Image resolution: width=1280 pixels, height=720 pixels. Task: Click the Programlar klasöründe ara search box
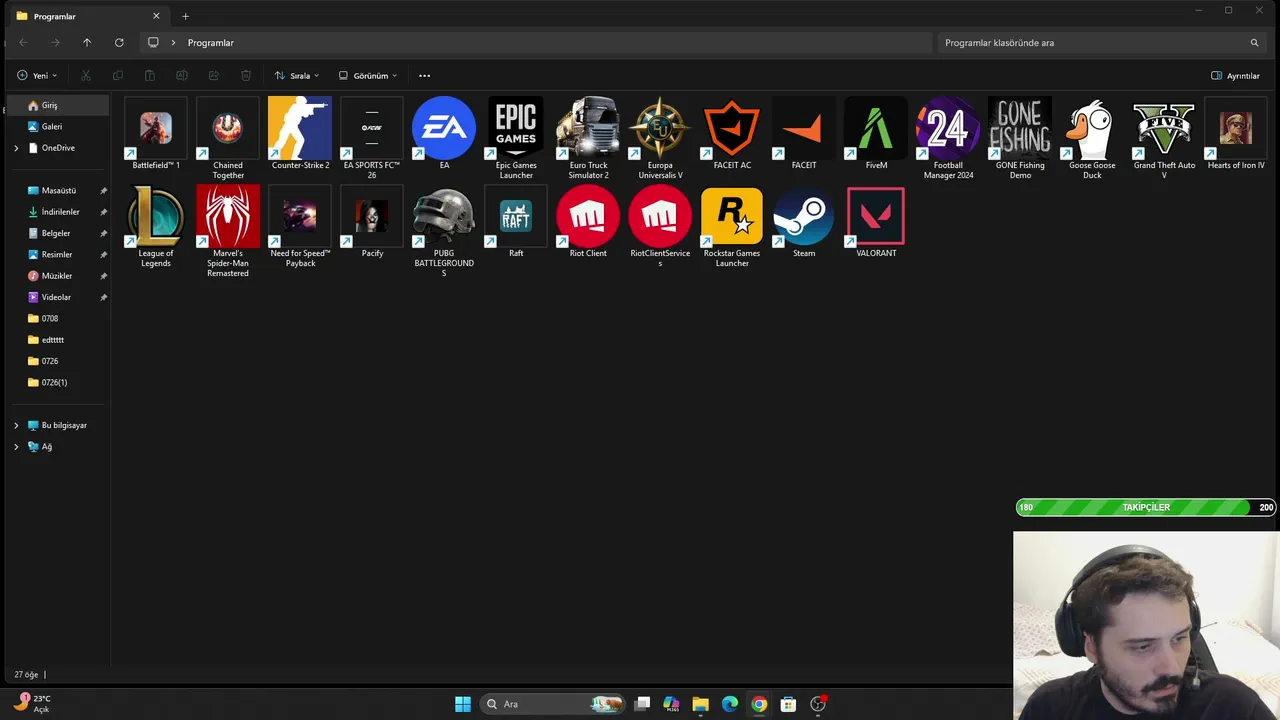[x=1101, y=43]
